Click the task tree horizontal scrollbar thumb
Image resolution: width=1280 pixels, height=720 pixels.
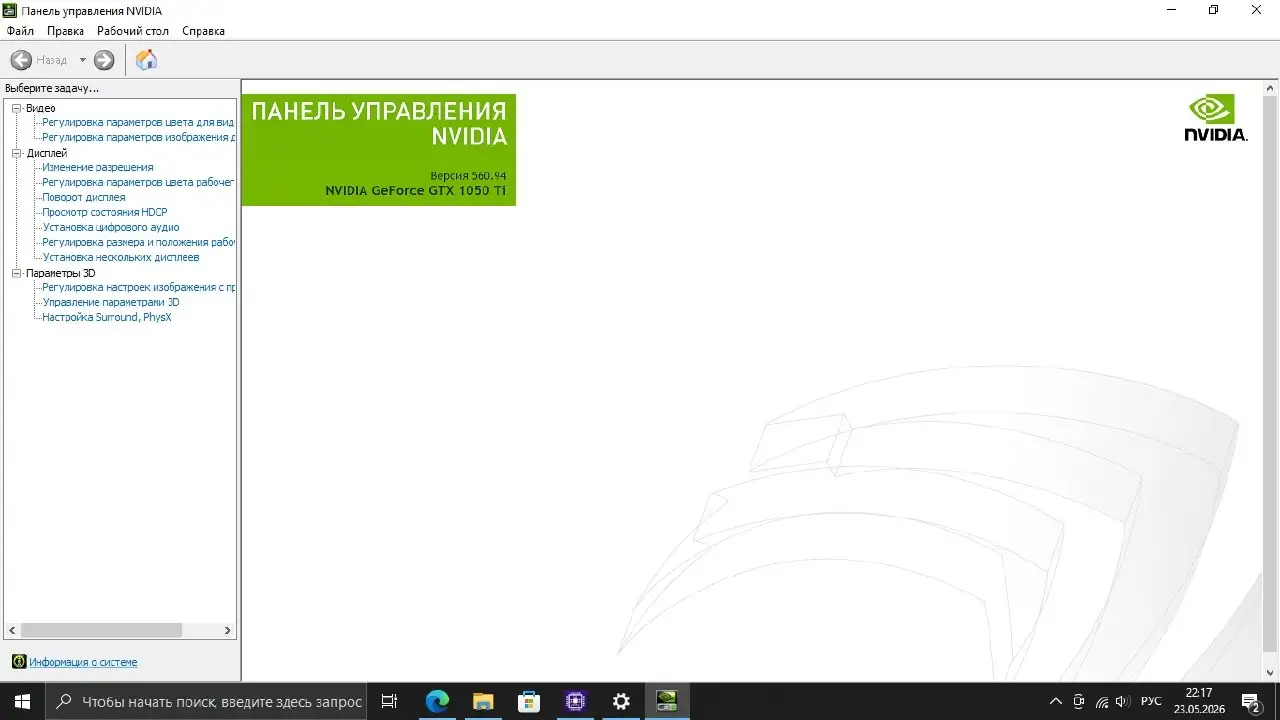pos(101,631)
